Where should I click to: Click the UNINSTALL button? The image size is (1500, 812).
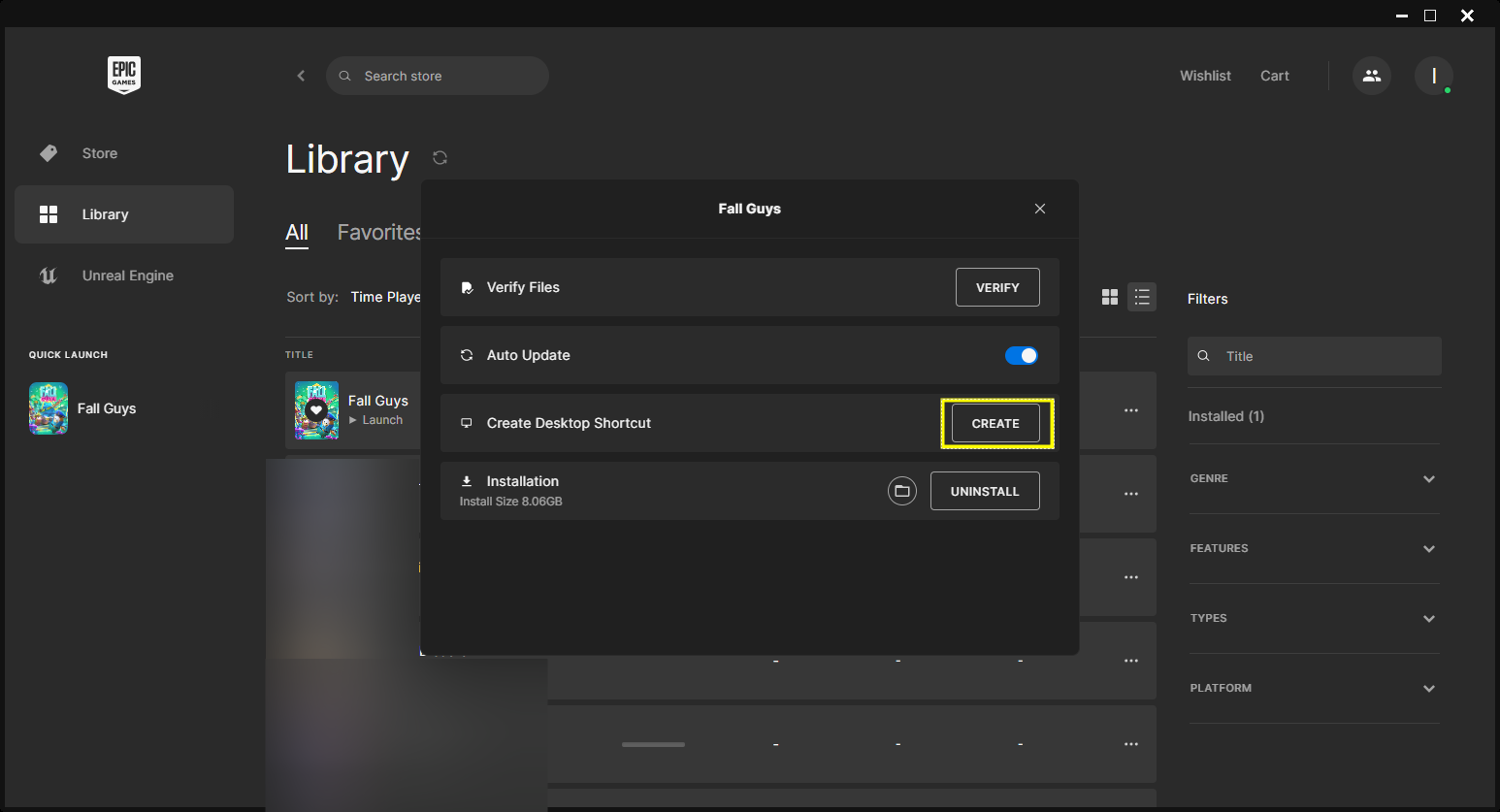click(985, 491)
